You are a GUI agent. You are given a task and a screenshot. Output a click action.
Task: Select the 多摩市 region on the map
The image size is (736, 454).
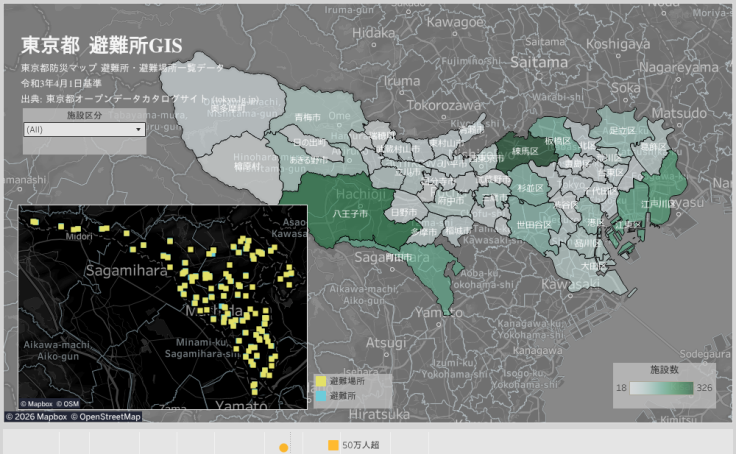click(423, 232)
